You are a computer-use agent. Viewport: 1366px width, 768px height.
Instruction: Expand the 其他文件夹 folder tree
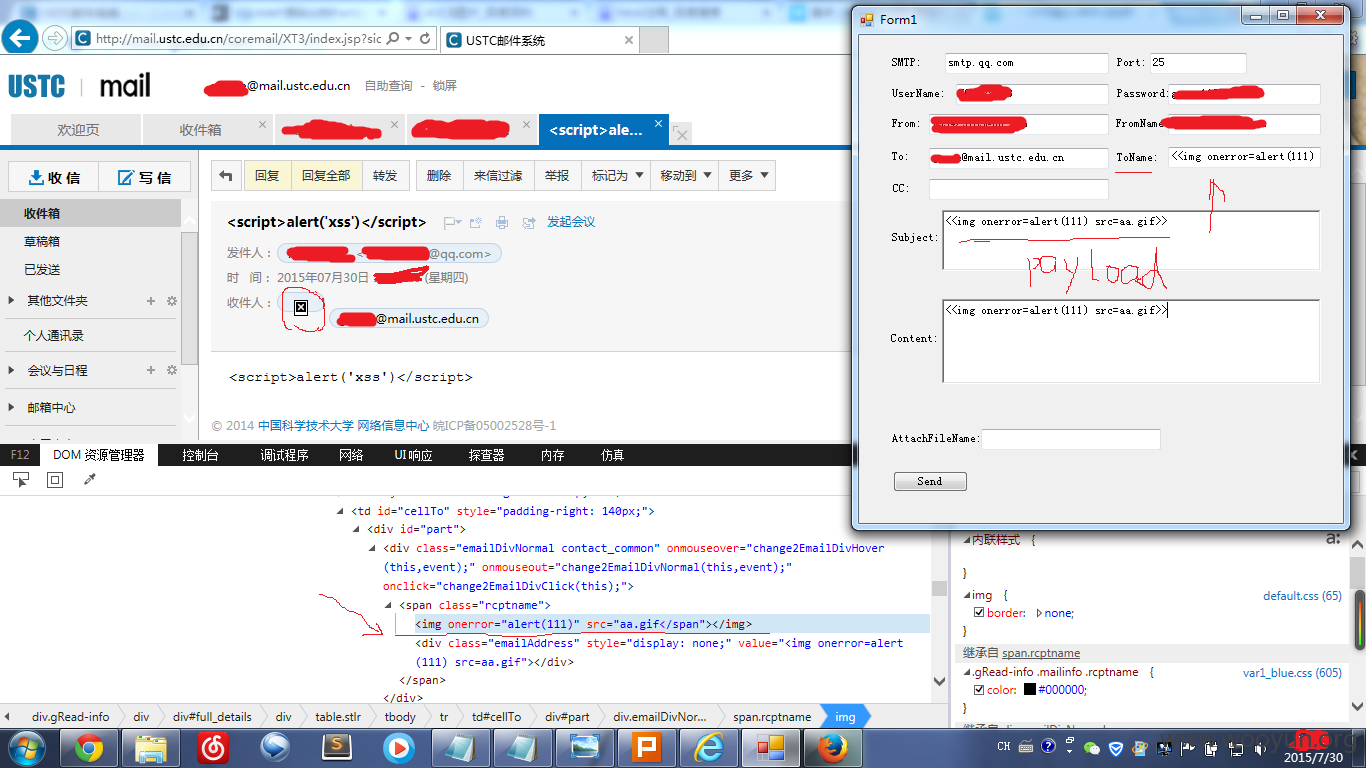tap(12, 300)
